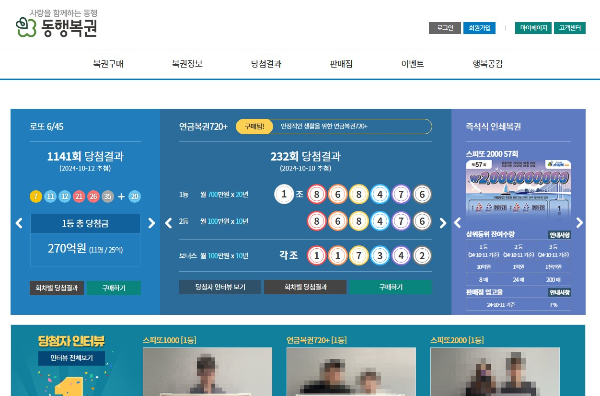600x396 pixels.
Task: Click the 232회 당첨결과 heading
Action: click(x=305, y=156)
